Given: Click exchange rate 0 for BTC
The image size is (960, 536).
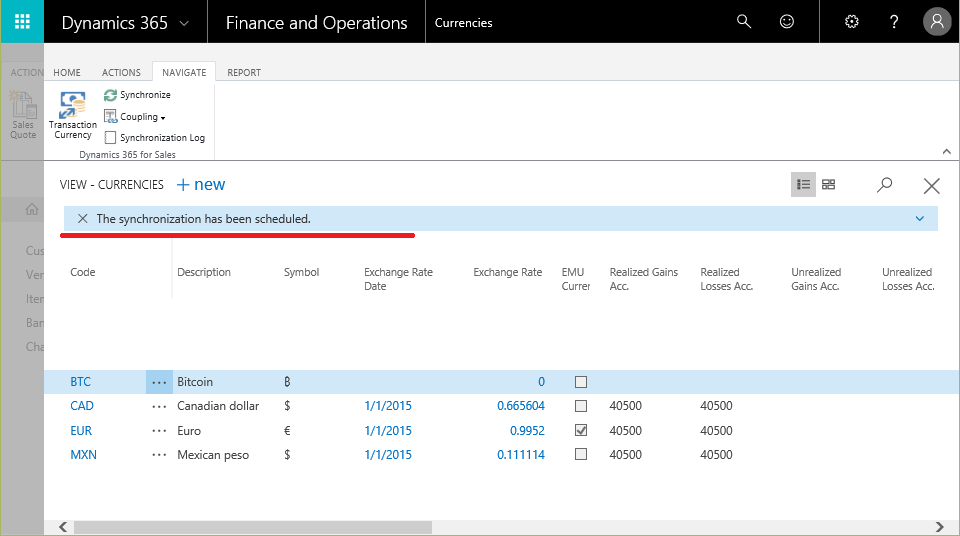Looking at the screenshot, I should [x=541, y=382].
